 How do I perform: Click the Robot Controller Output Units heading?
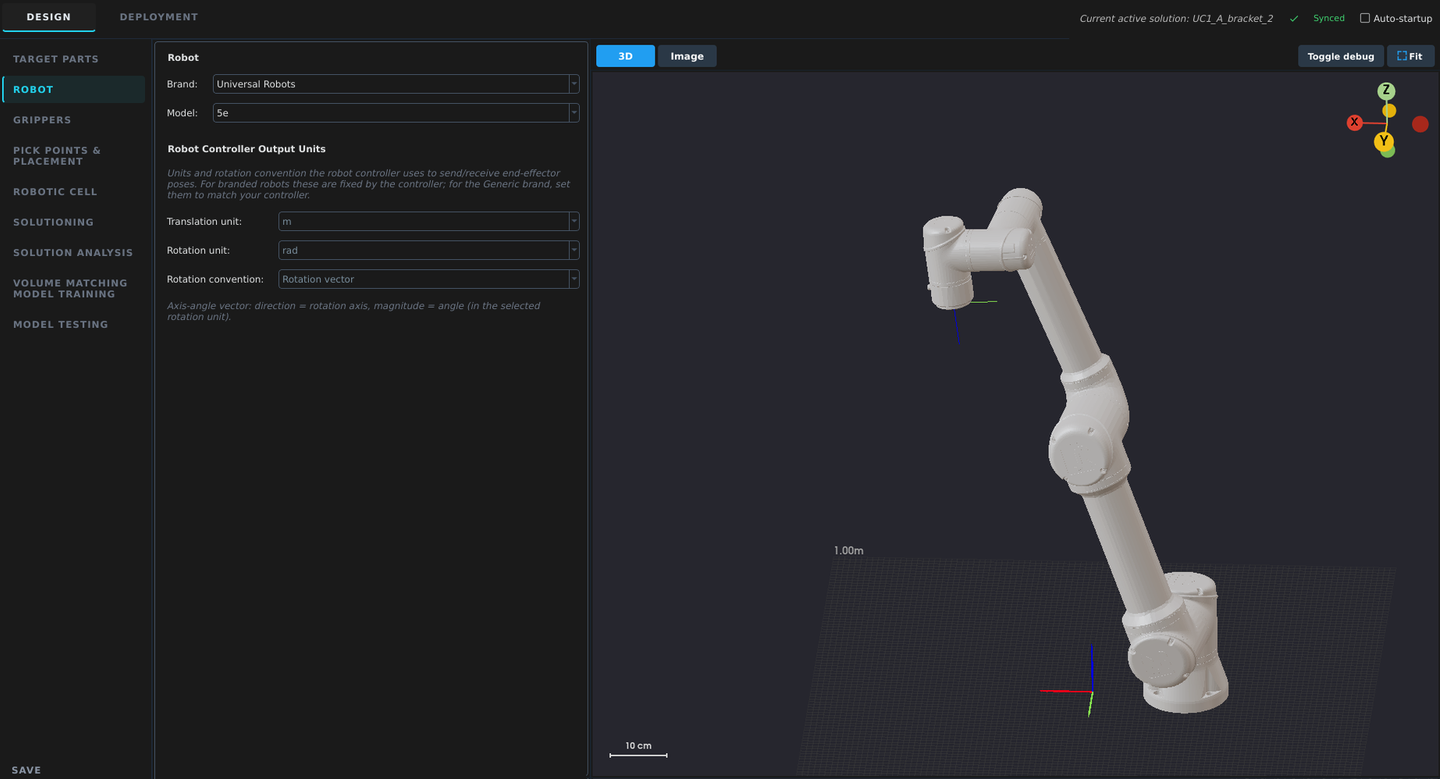point(247,149)
